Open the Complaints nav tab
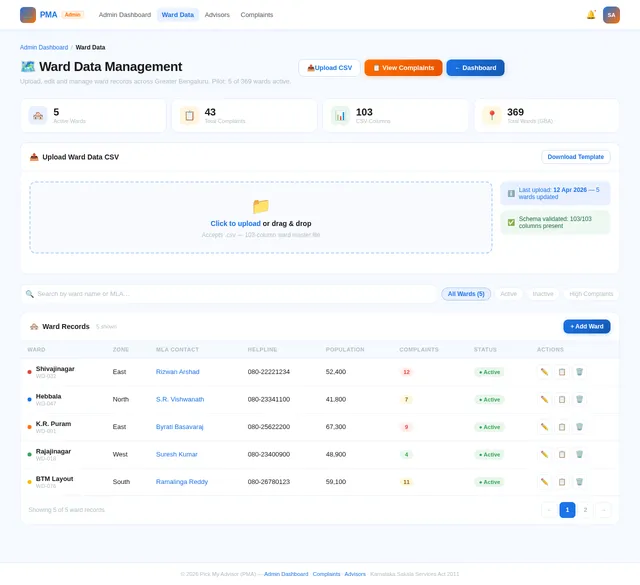 (x=257, y=15)
